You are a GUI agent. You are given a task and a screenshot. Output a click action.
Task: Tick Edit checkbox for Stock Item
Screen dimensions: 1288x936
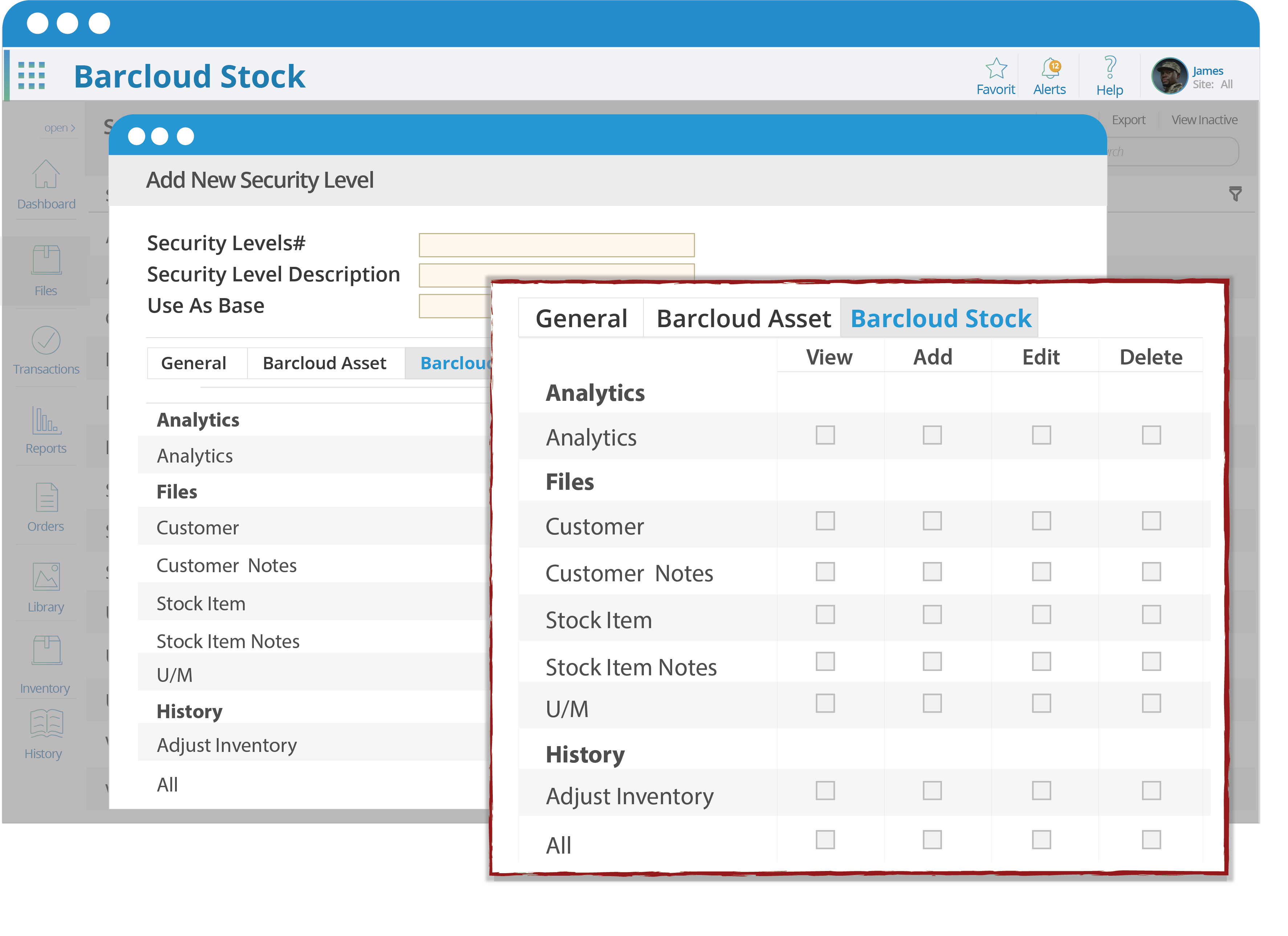[1041, 615]
